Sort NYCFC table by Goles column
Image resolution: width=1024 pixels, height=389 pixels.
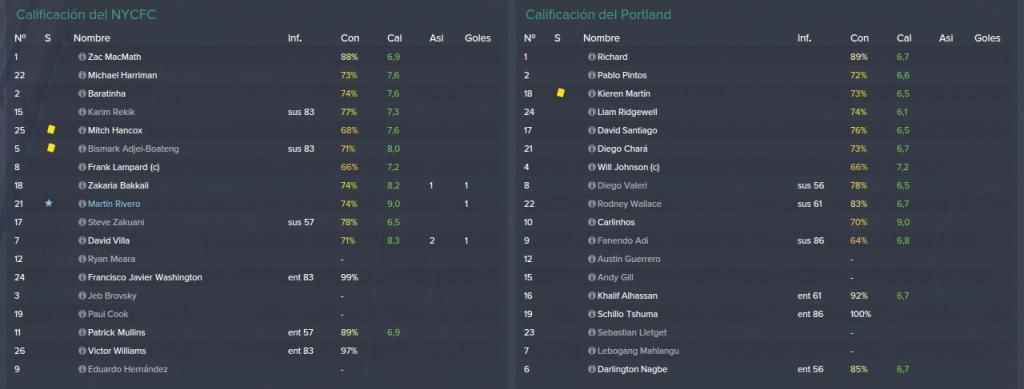point(477,39)
